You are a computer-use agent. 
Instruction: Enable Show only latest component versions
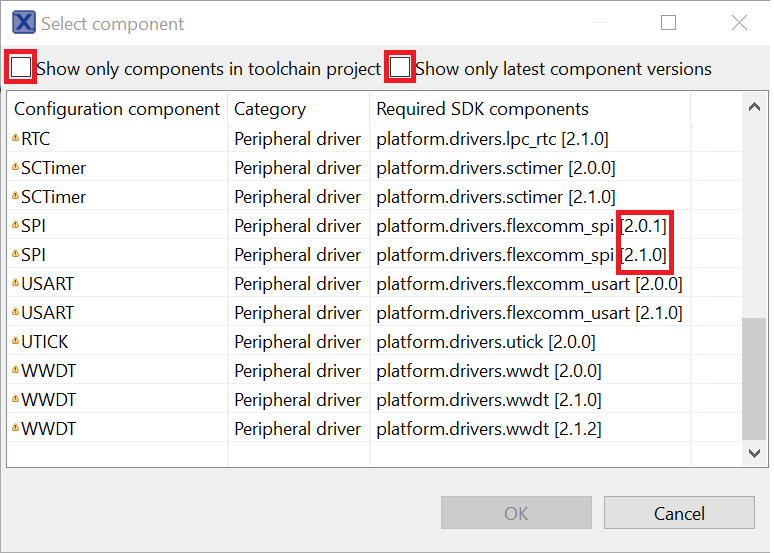(x=399, y=67)
